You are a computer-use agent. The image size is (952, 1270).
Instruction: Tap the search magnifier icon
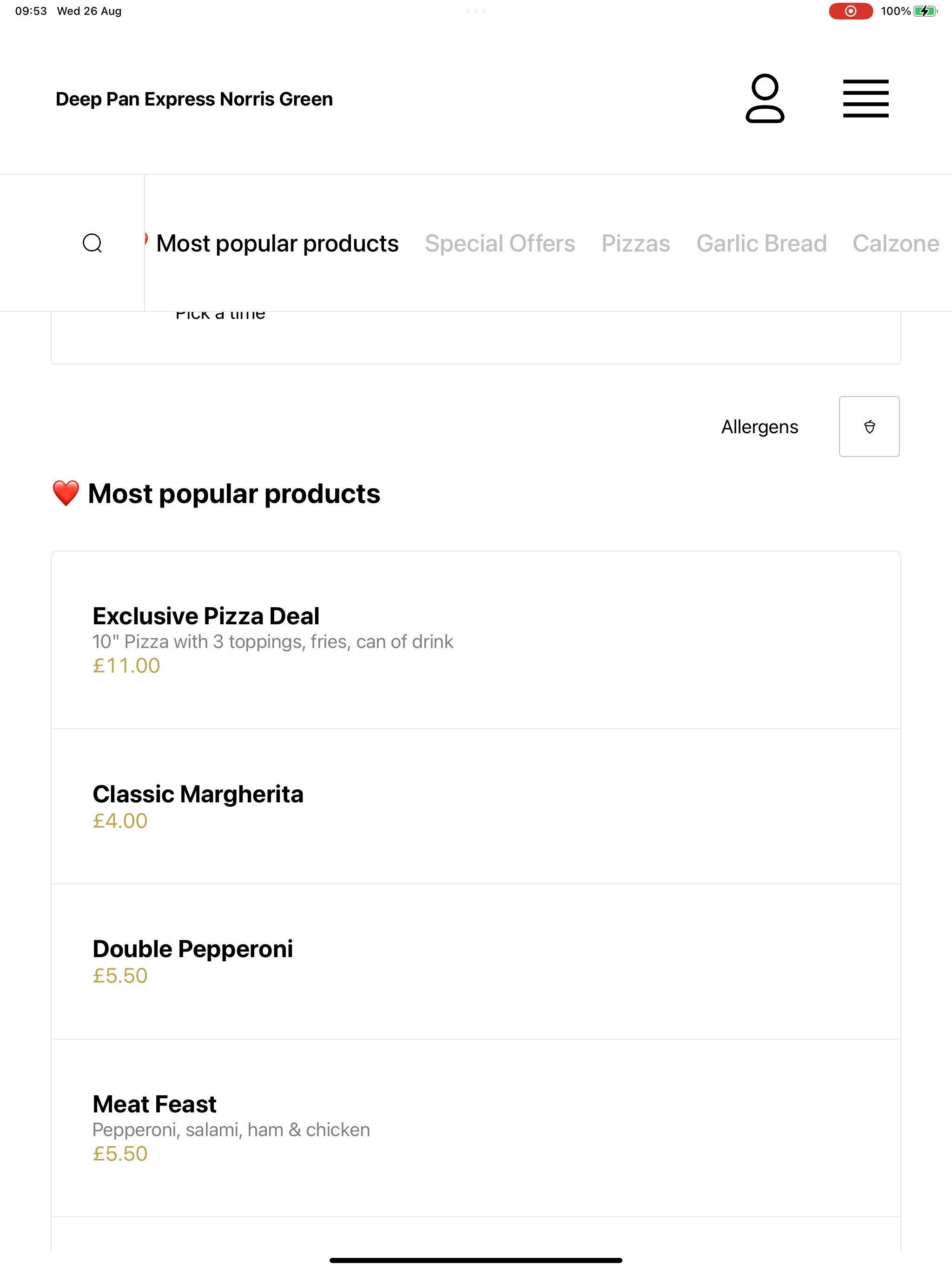pyautogui.click(x=93, y=243)
